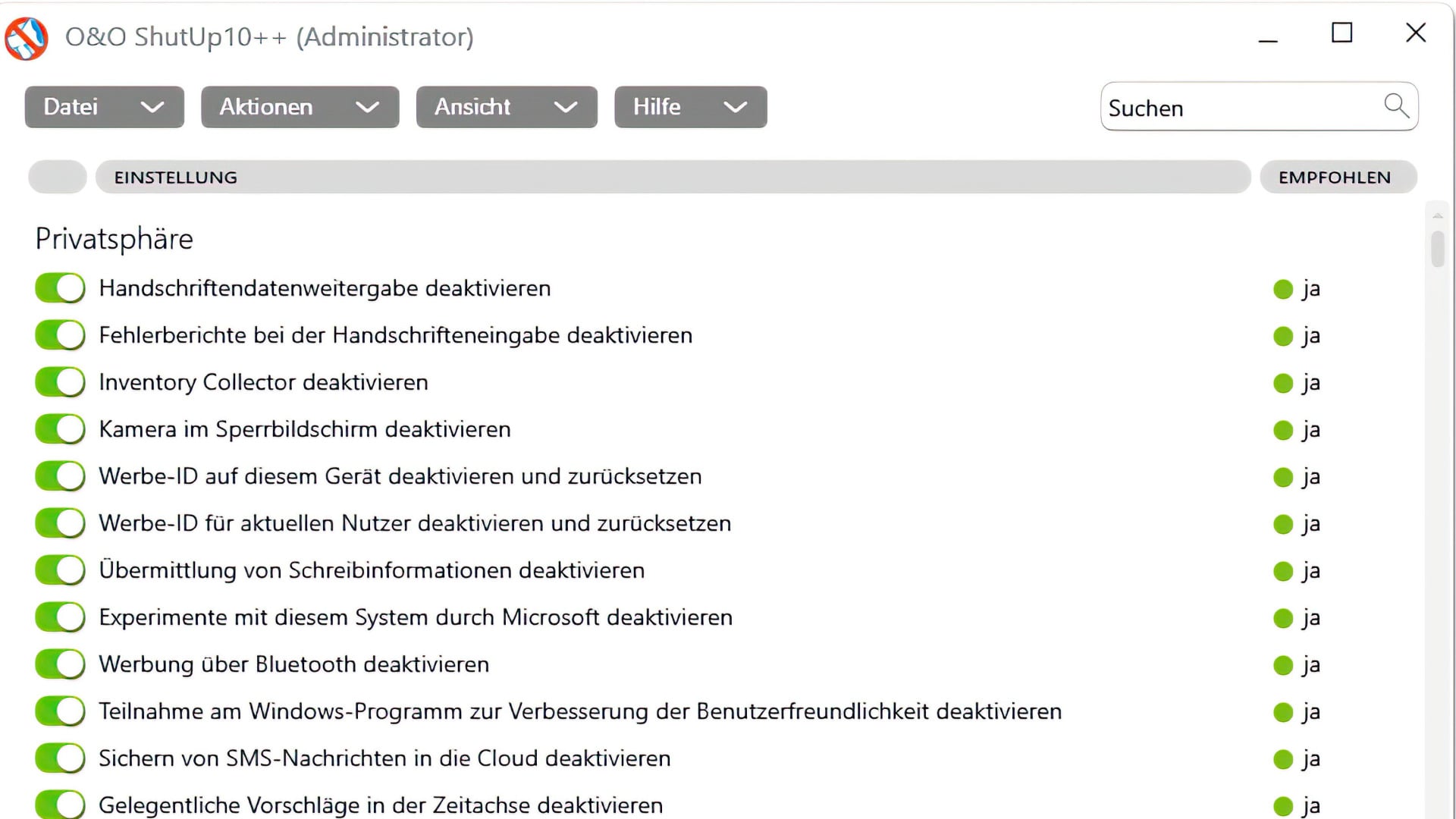Click the Privatsphäre section heading

(115, 239)
